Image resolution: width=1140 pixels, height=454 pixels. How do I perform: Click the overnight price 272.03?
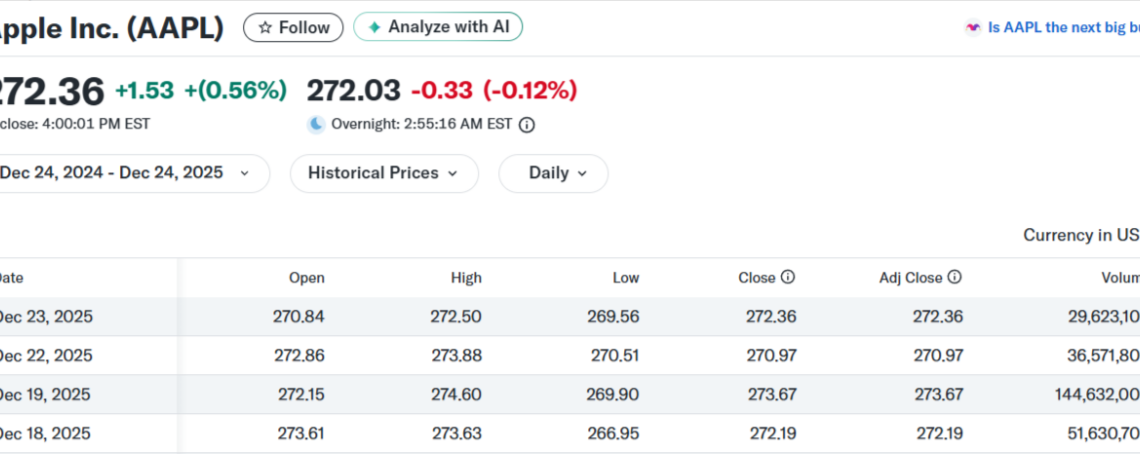(353, 90)
